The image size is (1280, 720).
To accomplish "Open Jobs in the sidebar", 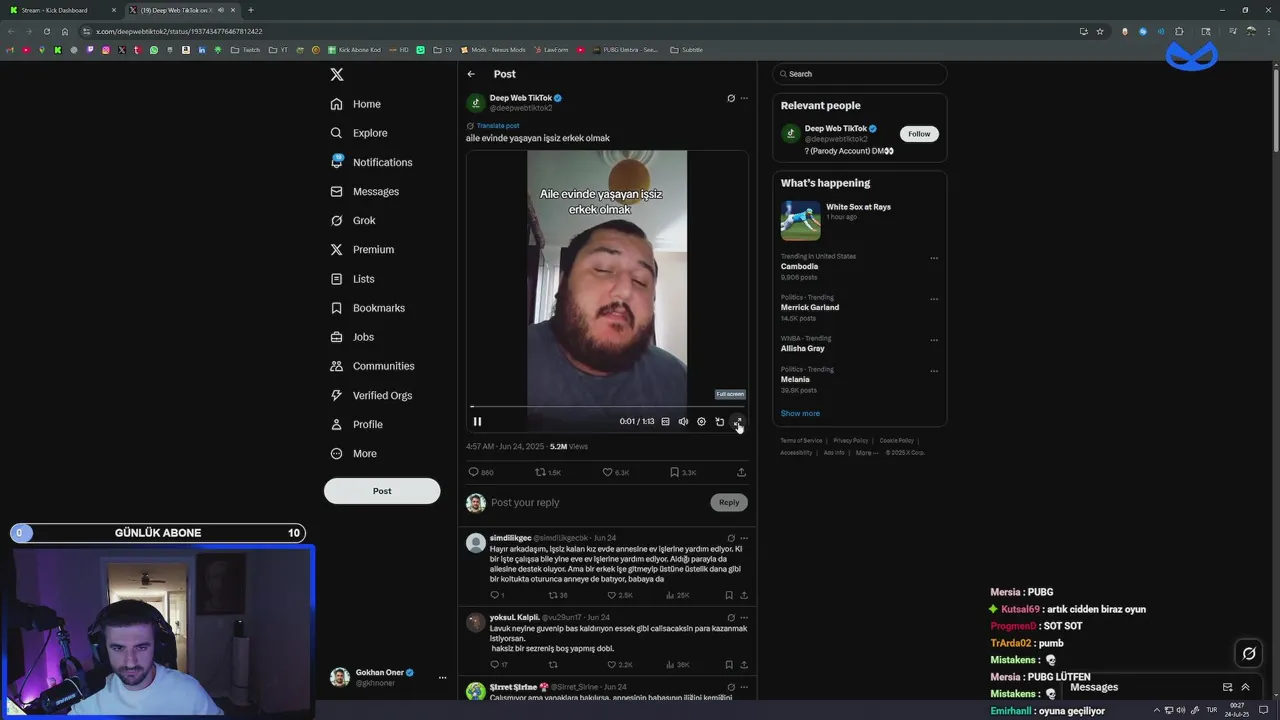I will pyautogui.click(x=352, y=337).
